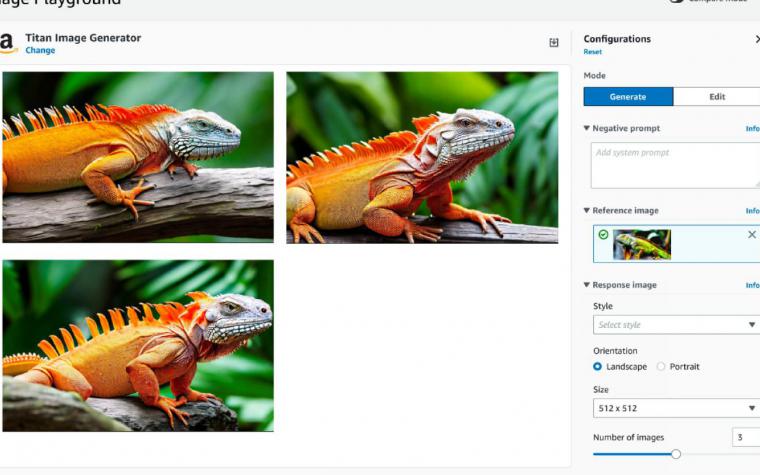Reset the configurations

(x=592, y=52)
